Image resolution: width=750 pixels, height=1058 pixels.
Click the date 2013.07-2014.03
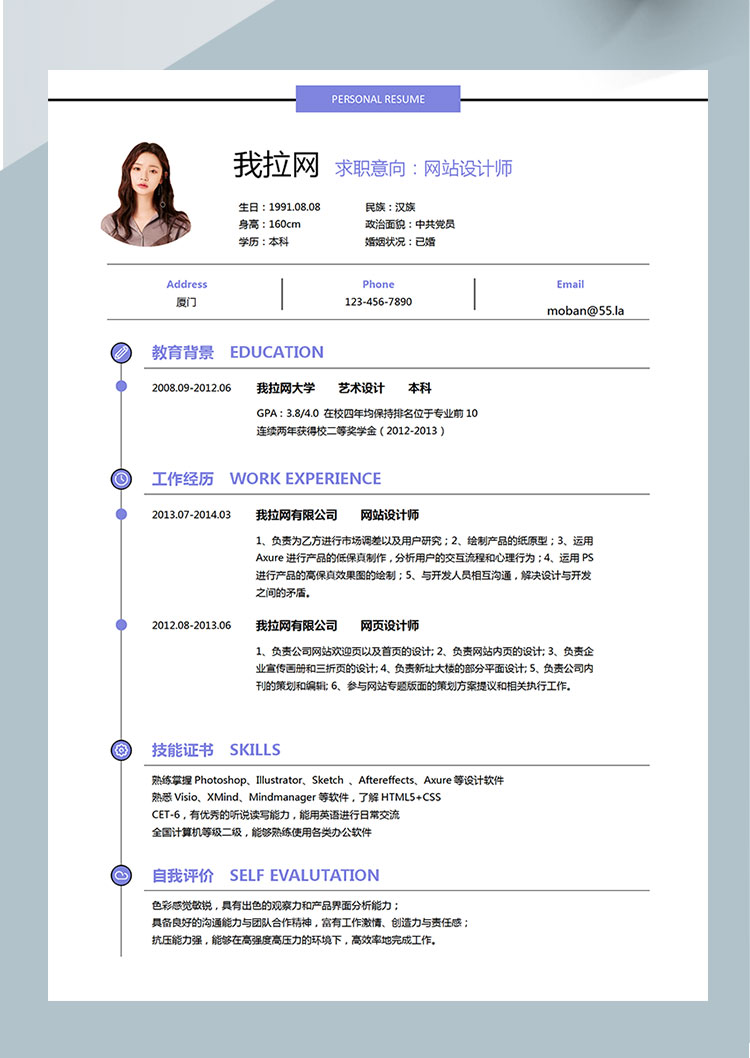pos(192,515)
